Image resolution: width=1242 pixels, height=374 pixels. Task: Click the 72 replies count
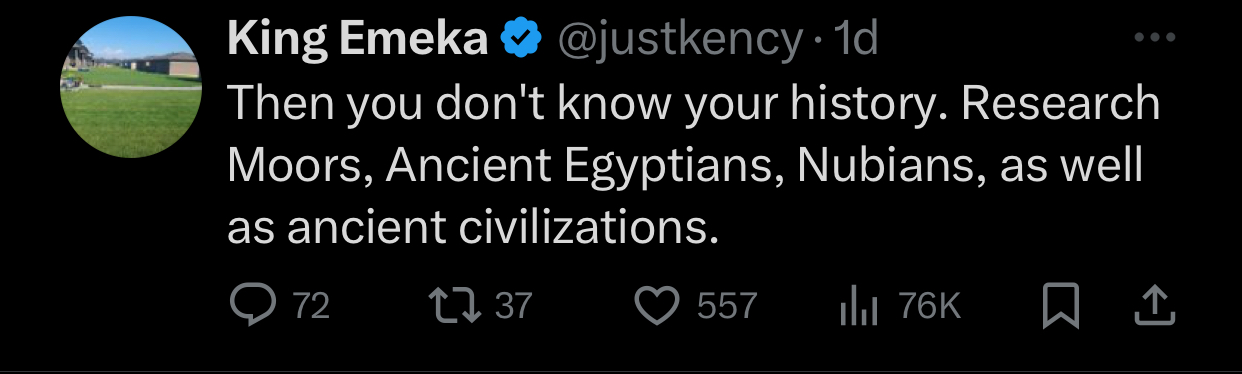(x=310, y=306)
